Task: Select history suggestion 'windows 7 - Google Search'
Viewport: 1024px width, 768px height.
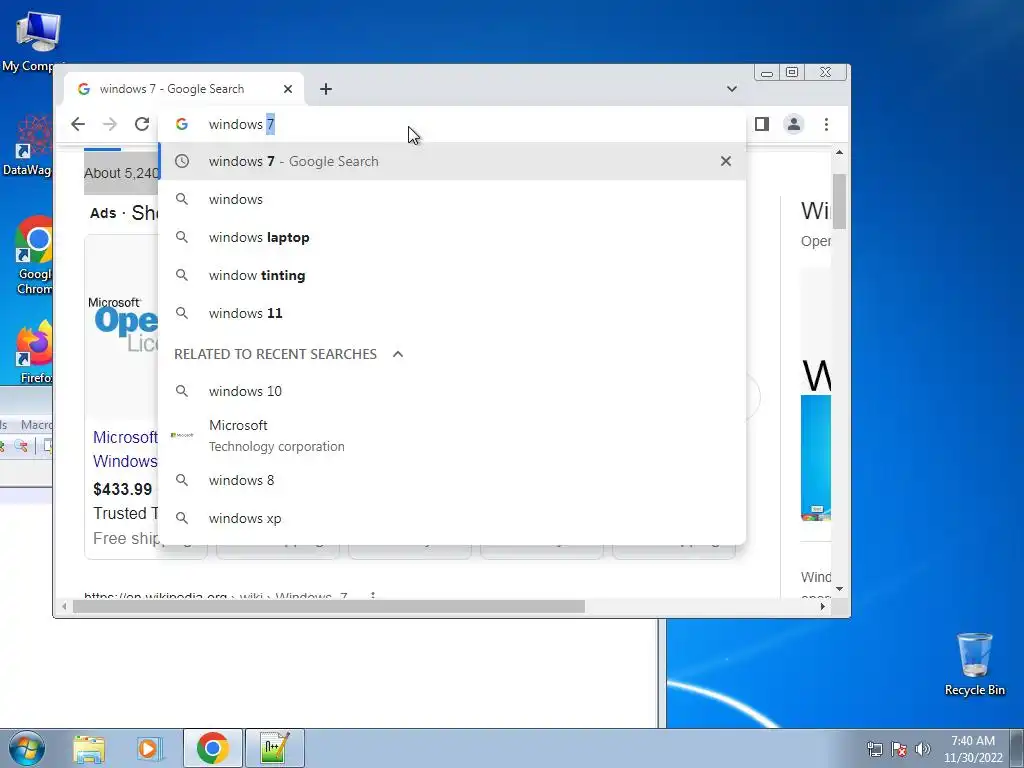Action: [452, 161]
